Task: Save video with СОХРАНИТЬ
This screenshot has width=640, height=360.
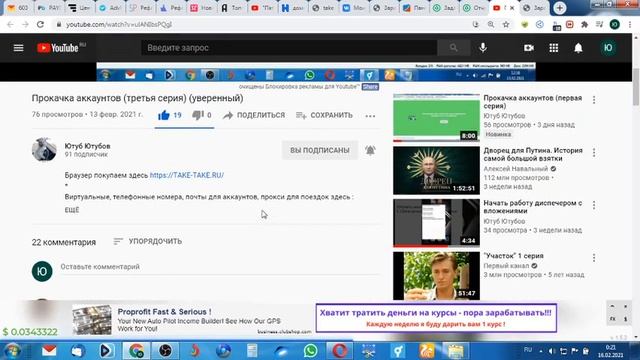Action: point(324,115)
